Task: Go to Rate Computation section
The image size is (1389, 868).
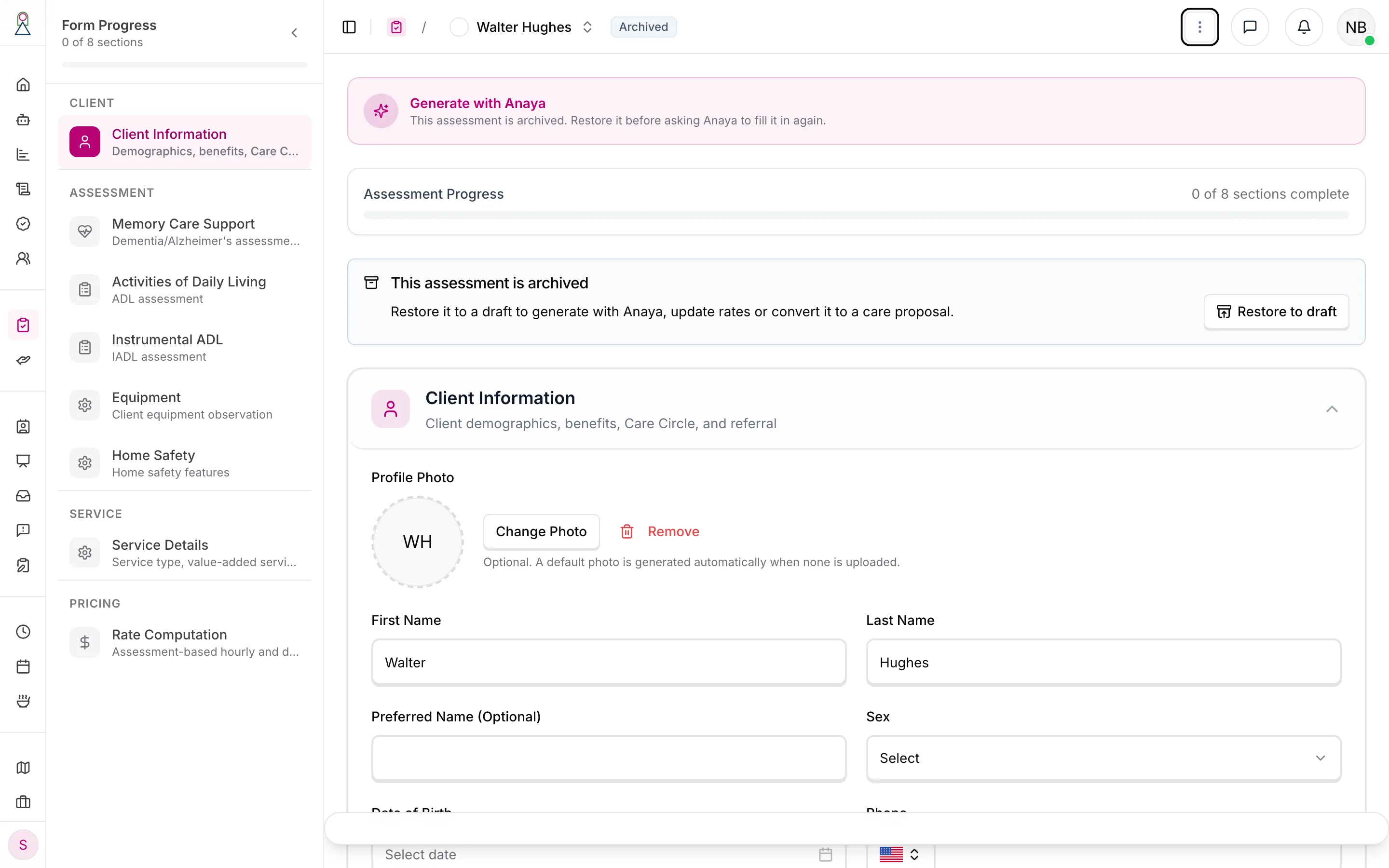Action: pos(184,642)
